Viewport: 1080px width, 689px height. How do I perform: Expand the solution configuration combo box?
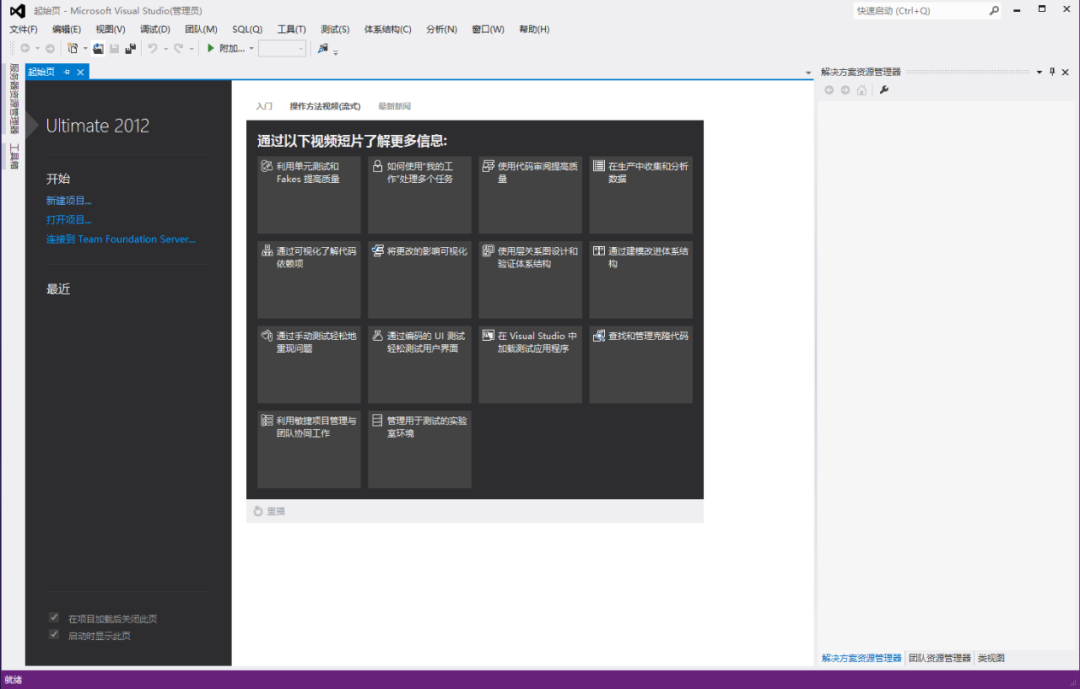coord(282,48)
